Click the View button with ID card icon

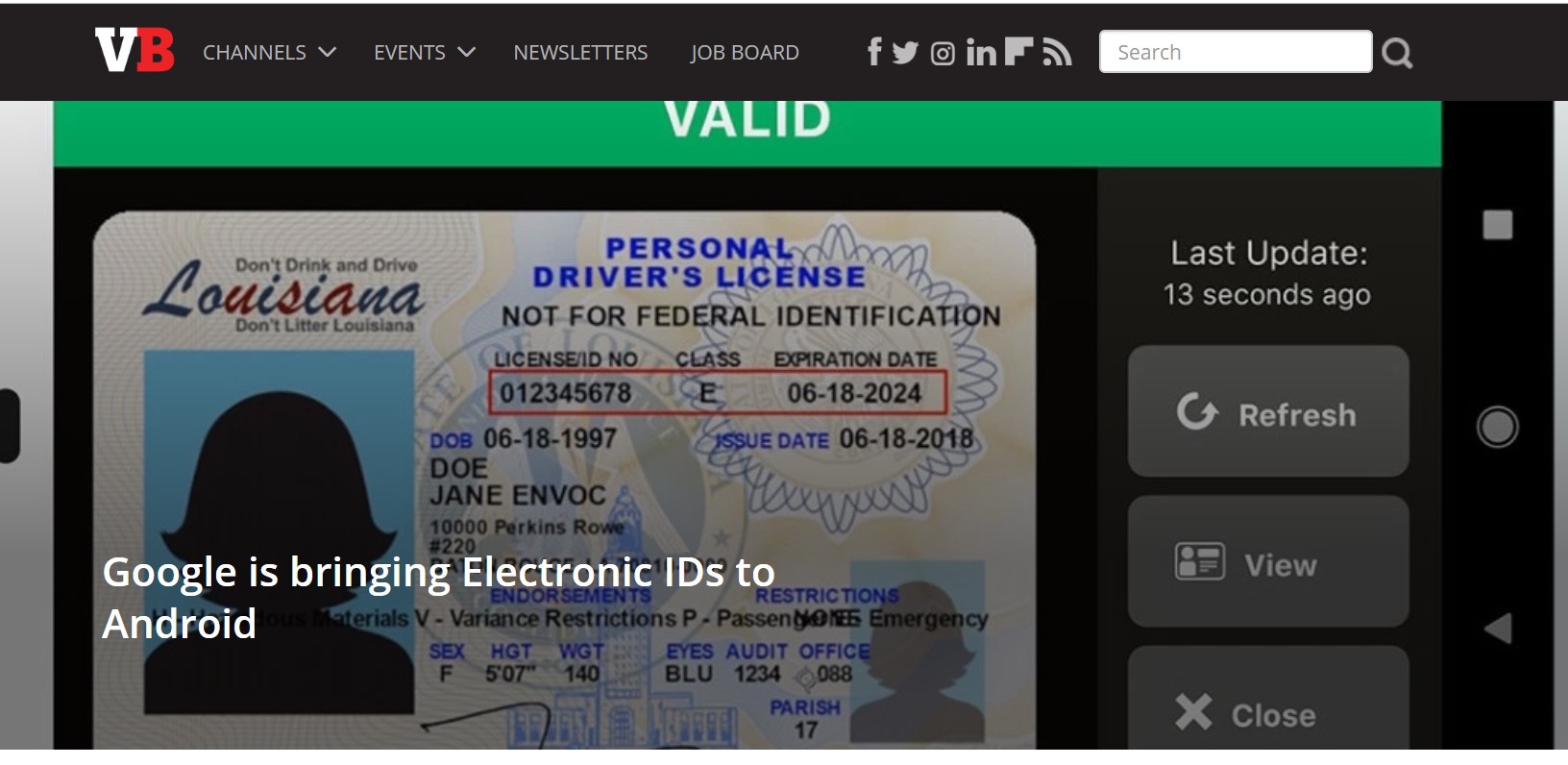click(x=1268, y=561)
